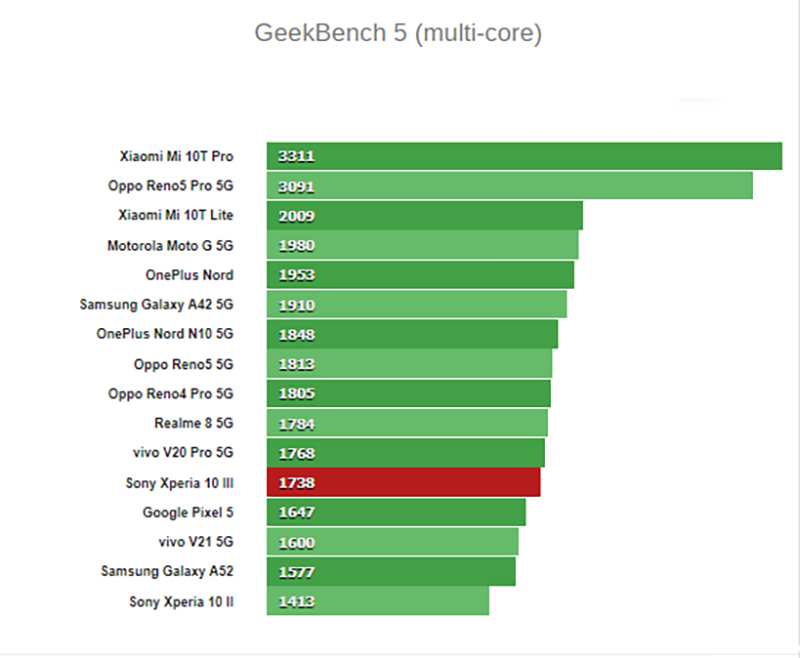
Task: Click the Oppo Reno5 Pro 5G bar
Action: coord(509,186)
